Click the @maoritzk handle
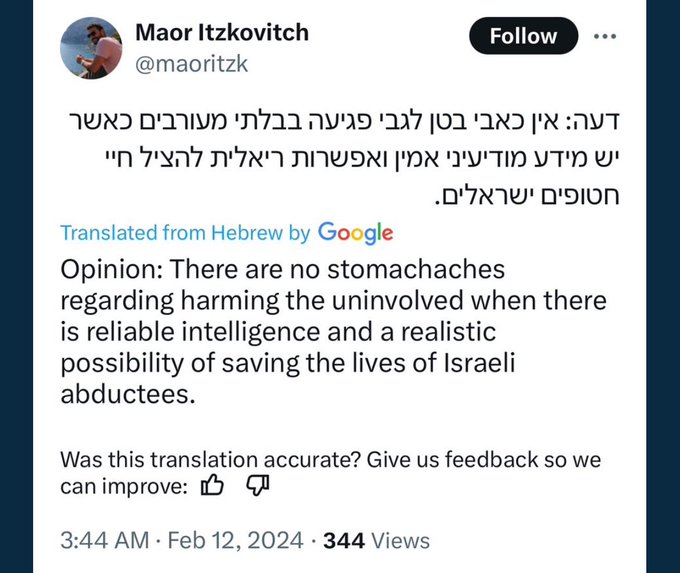The width and height of the screenshot is (680, 573). tap(191, 63)
